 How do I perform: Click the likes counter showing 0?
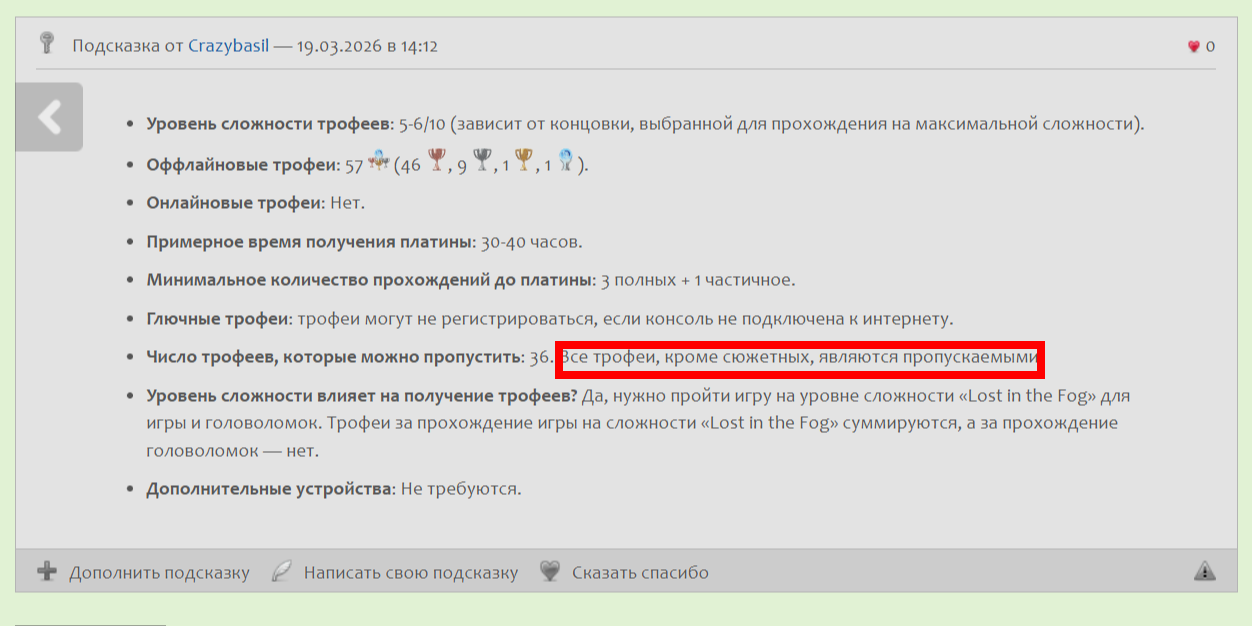(x=1210, y=46)
